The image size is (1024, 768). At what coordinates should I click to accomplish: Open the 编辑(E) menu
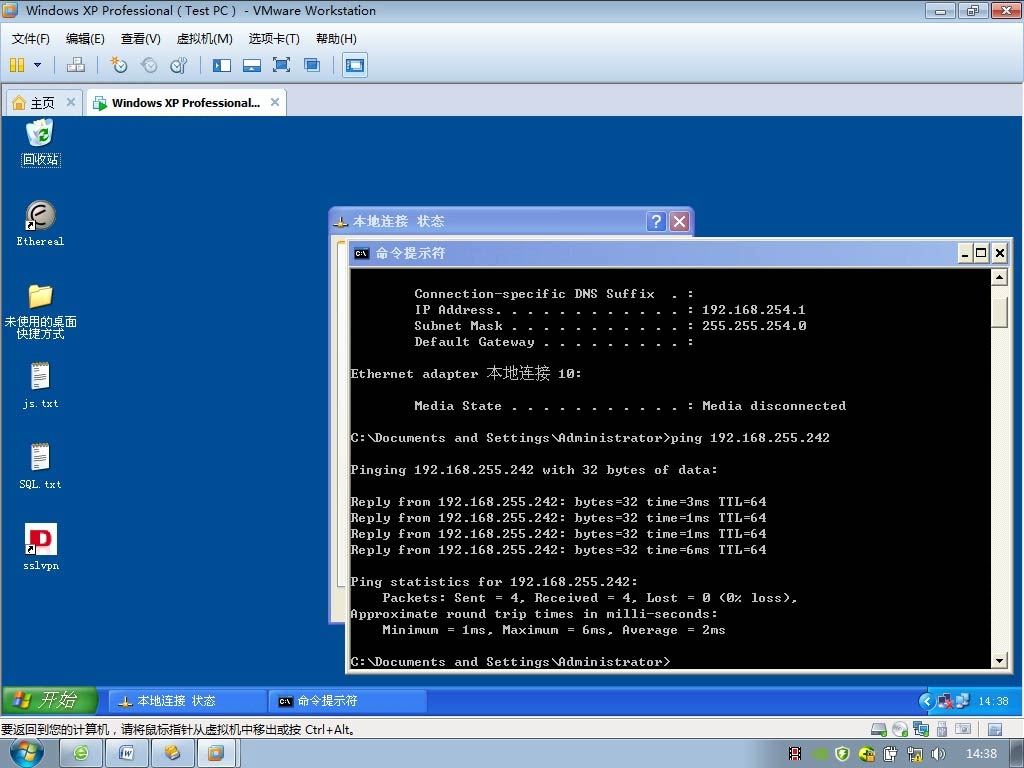(85, 39)
